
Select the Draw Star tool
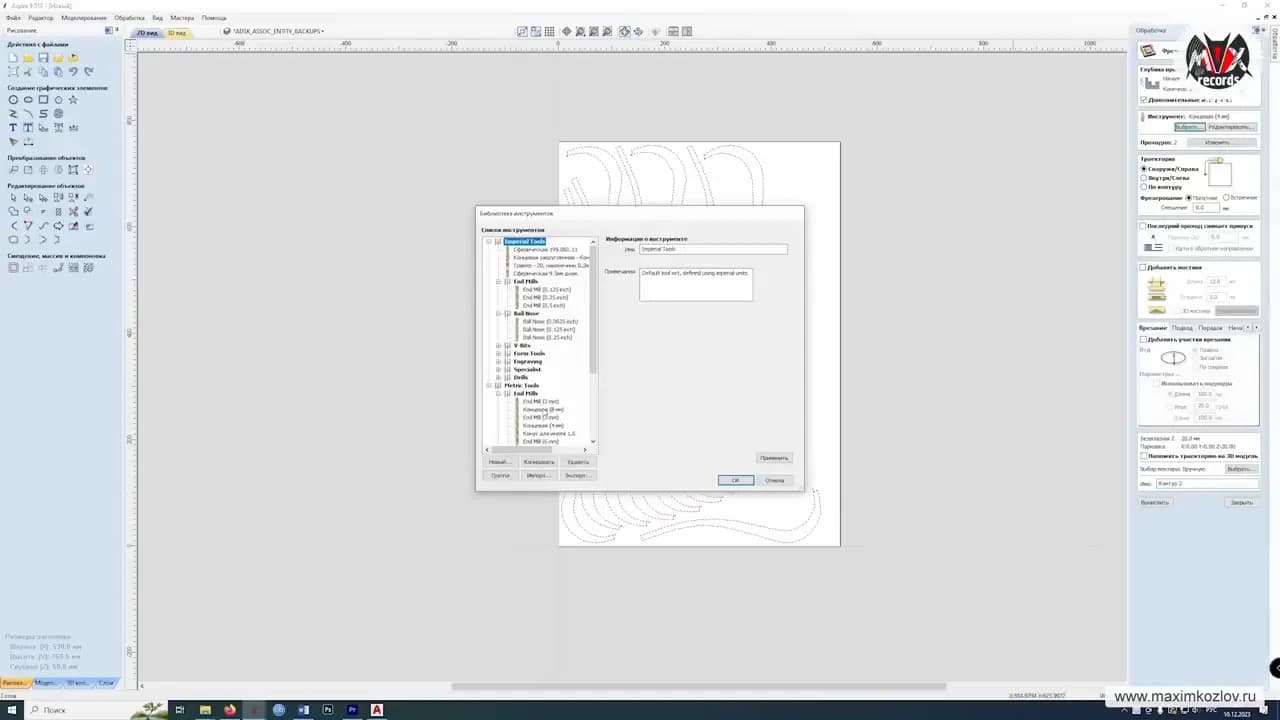(x=73, y=100)
